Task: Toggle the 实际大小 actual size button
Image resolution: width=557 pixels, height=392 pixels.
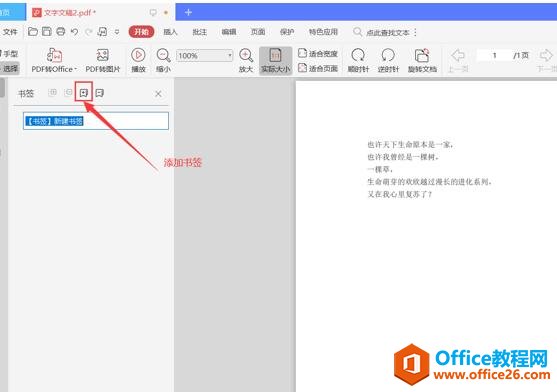Action: [276, 61]
